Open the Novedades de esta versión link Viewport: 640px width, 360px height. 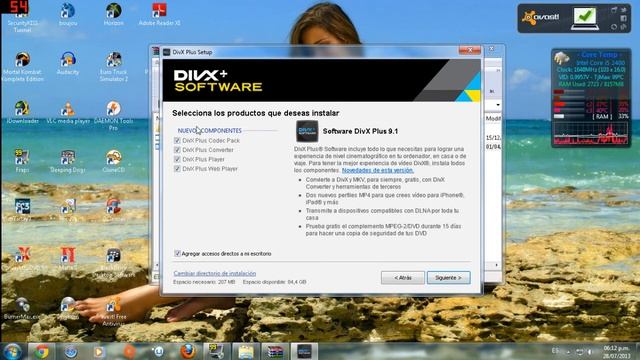point(378,170)
